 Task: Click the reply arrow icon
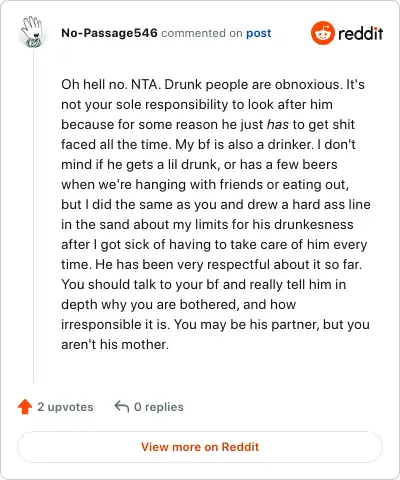tap(122, 406)
